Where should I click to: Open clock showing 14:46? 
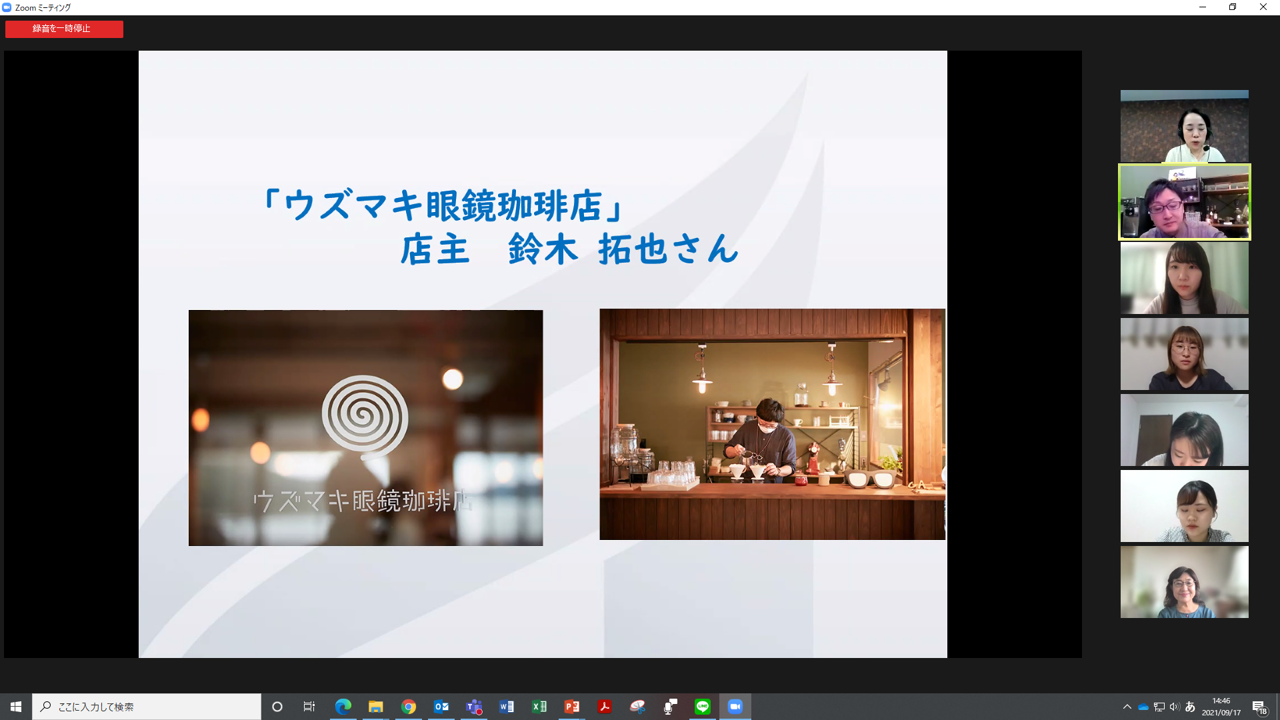1221,706
